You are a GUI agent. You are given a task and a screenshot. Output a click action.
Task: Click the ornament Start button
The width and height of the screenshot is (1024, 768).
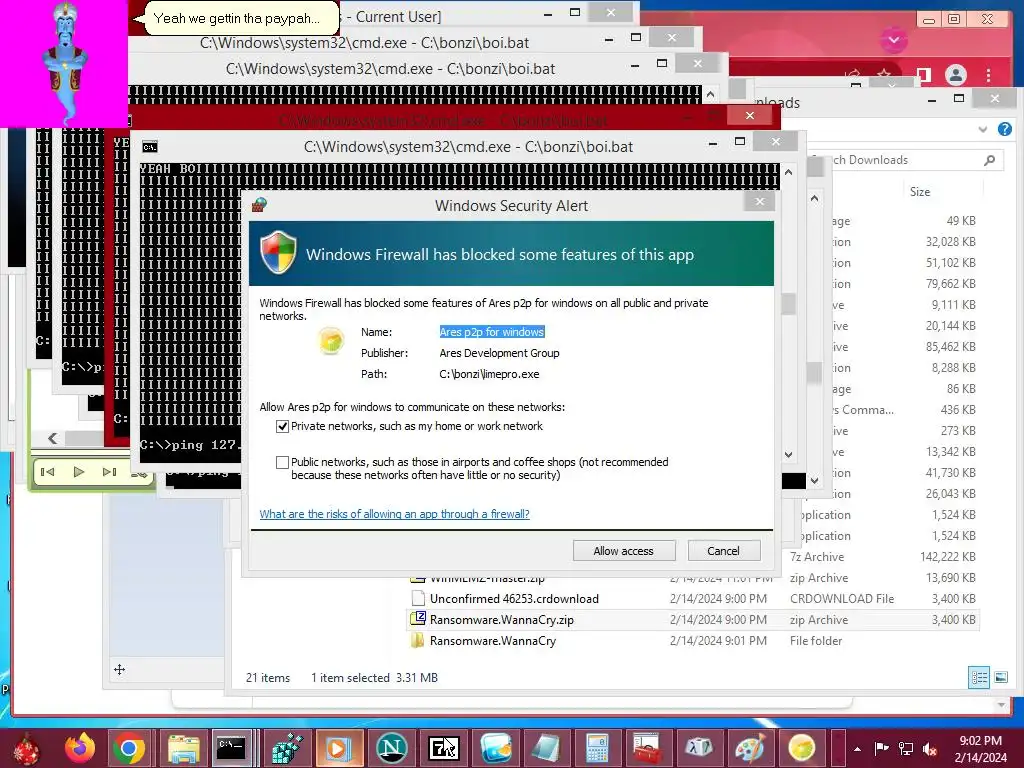click(26, 749)
